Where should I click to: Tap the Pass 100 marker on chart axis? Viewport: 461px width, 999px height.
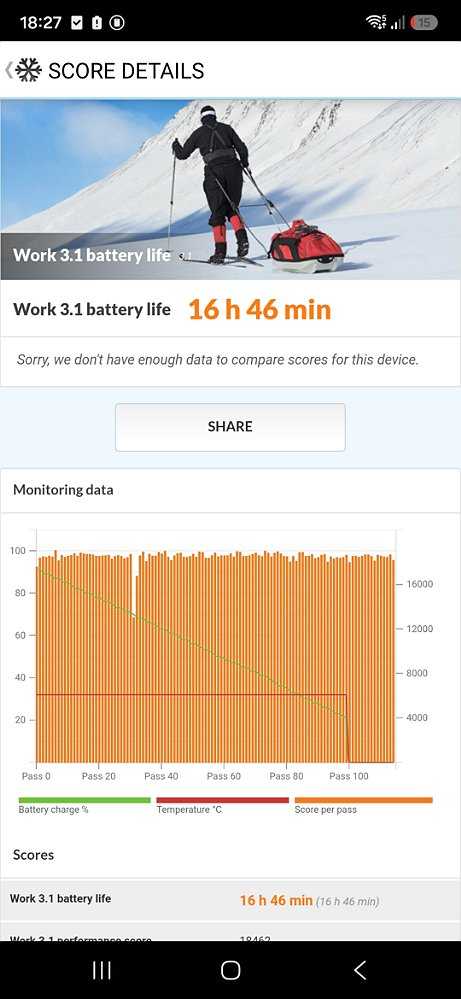(349, 776)
